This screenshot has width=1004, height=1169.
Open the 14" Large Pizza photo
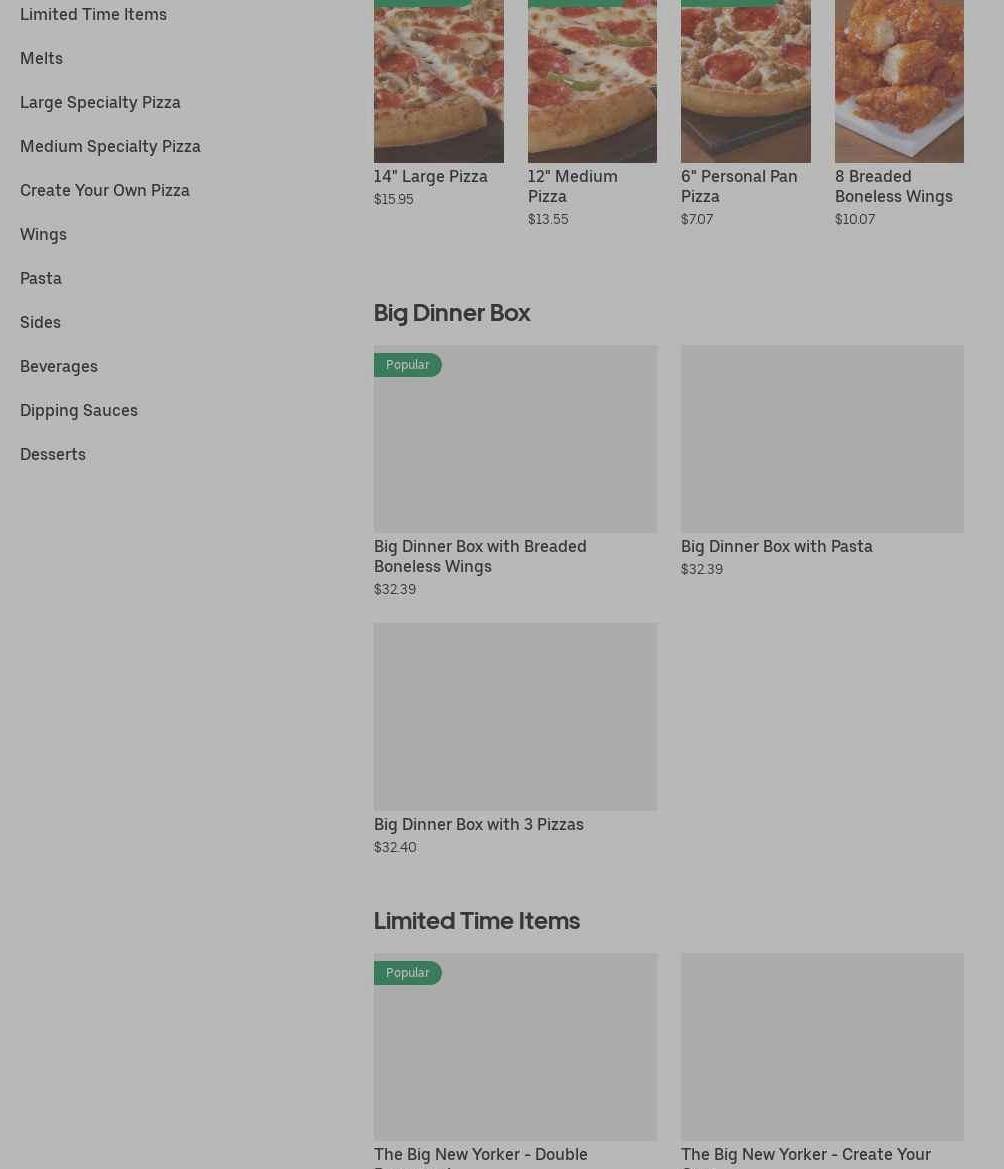tap(438, 81)
